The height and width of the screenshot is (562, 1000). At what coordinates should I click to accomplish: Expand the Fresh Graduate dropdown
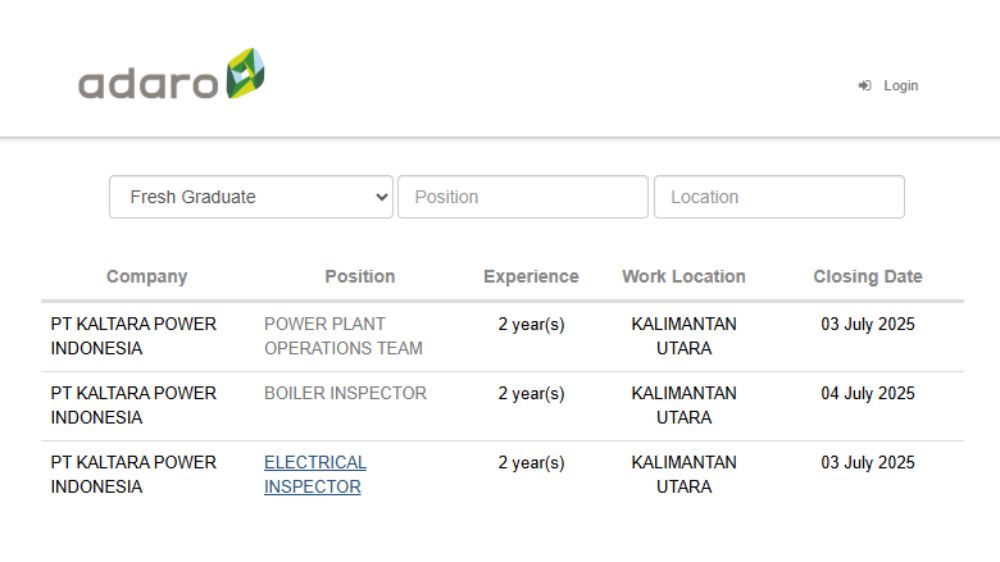[x=251, y=197]
